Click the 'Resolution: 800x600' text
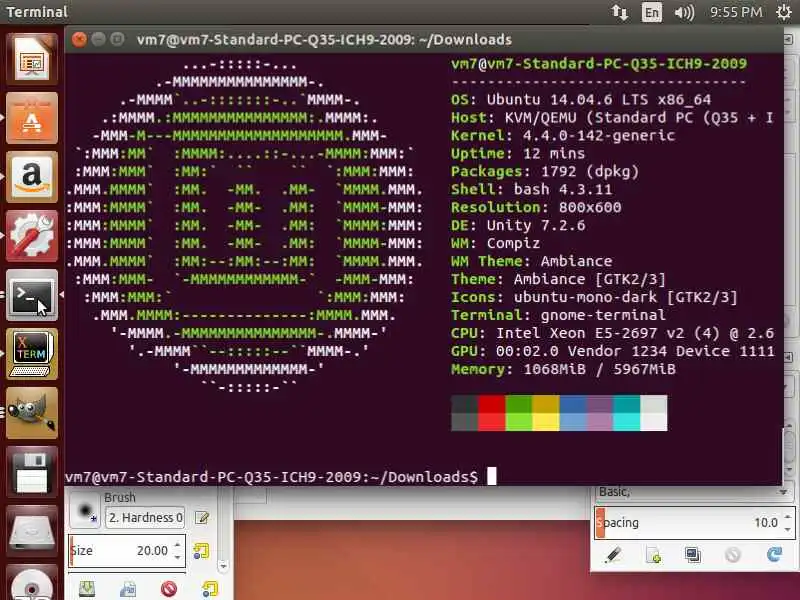This screenshot has width=800, height=600. (x=536, y=207)
